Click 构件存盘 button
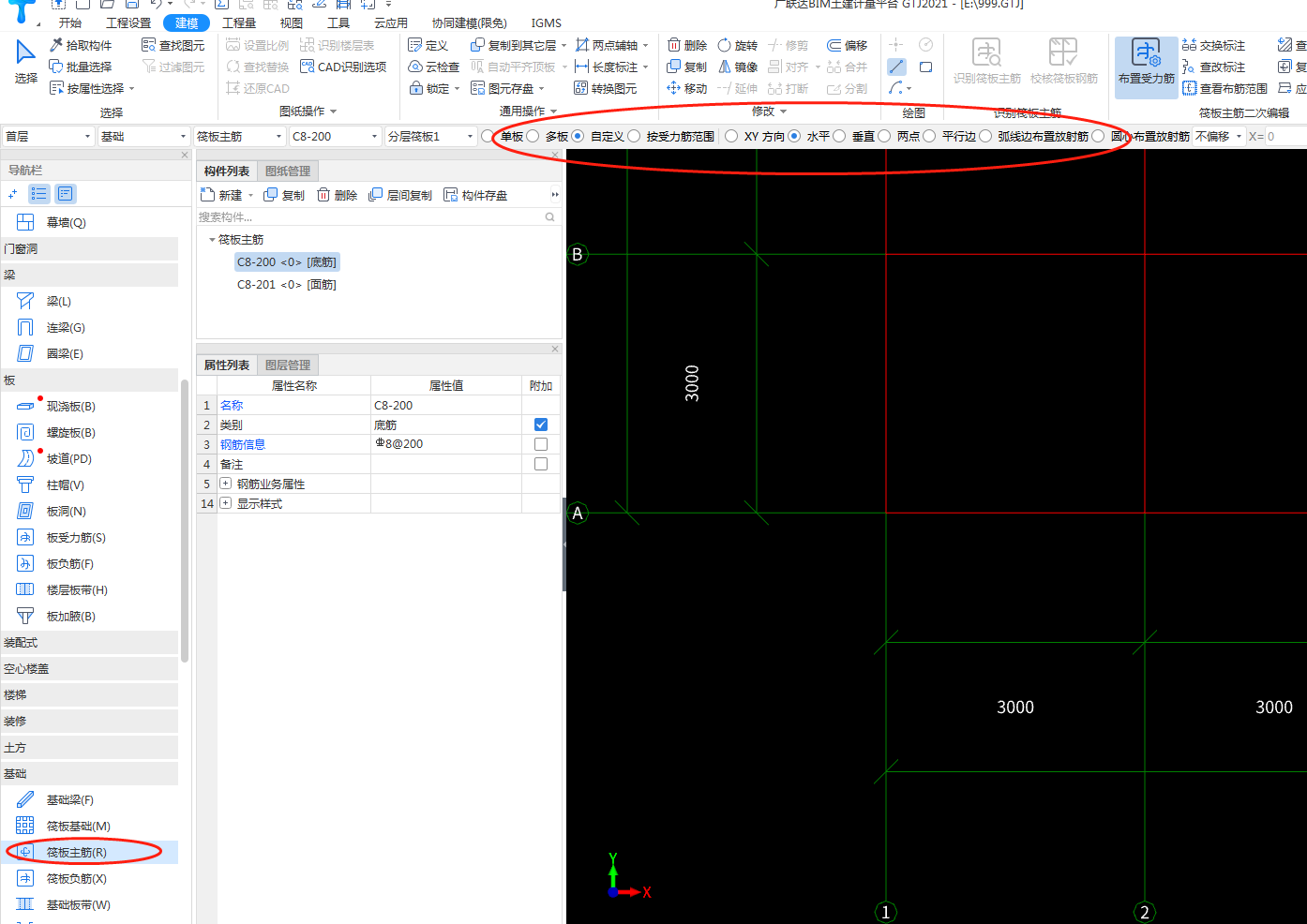The width and height of the screenshot is (1307, 924). 475,195
